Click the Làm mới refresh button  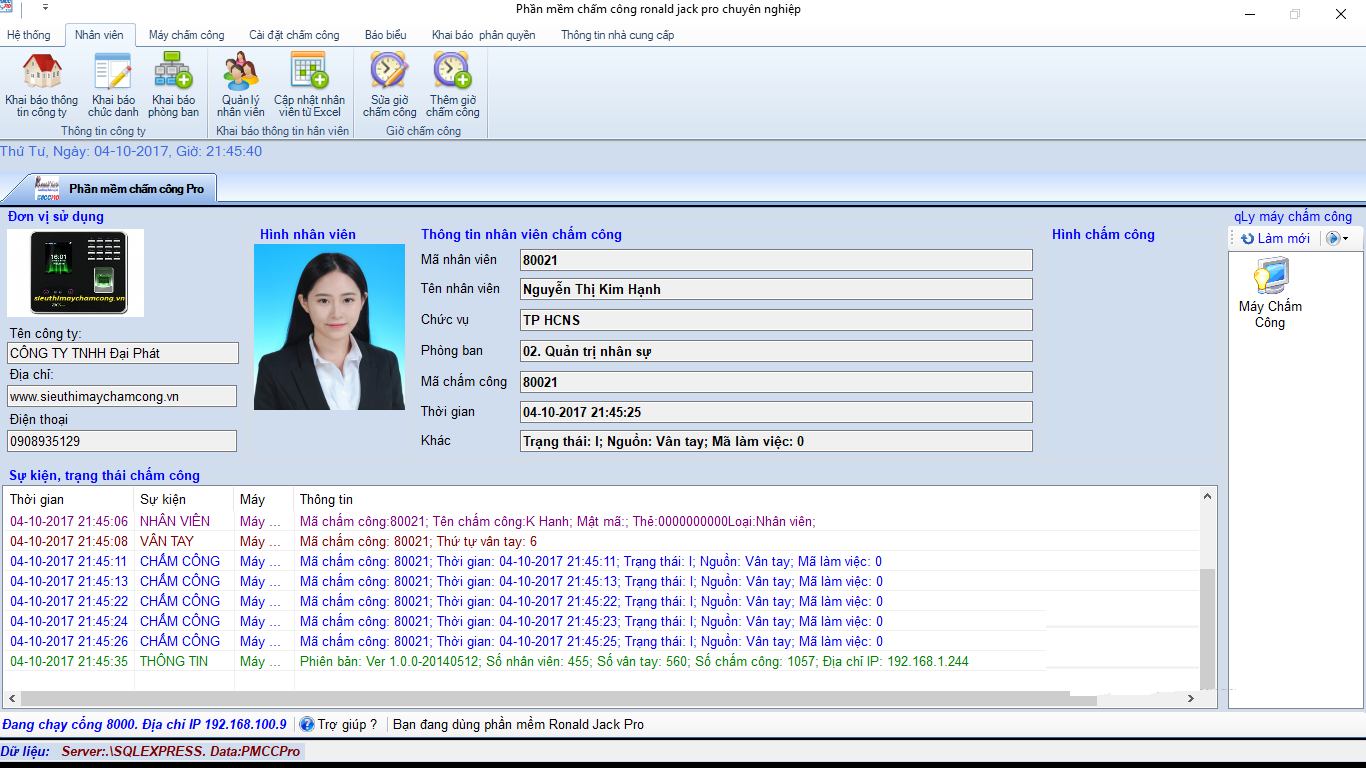tap(1275, 239)
